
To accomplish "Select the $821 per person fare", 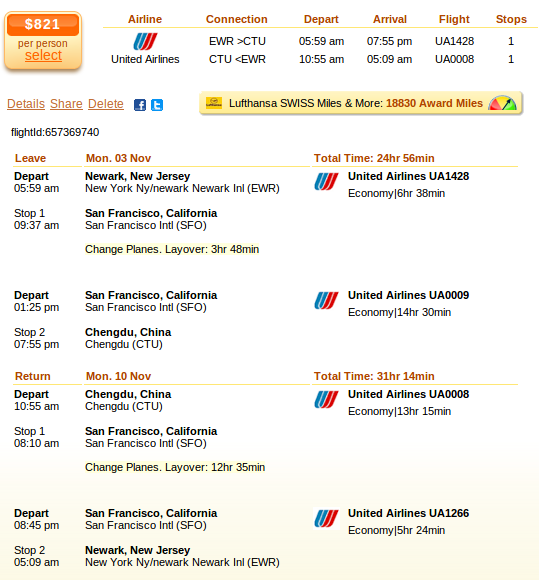I will [x=43, y=55].
